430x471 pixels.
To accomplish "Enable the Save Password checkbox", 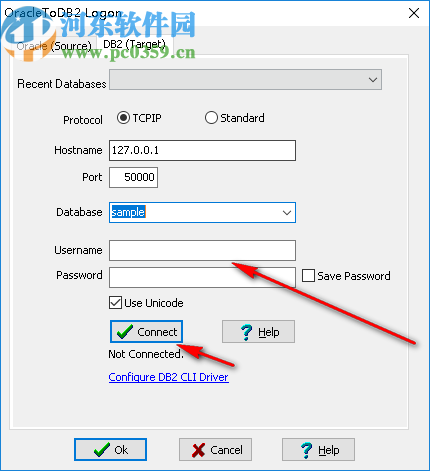I will 308,276.
